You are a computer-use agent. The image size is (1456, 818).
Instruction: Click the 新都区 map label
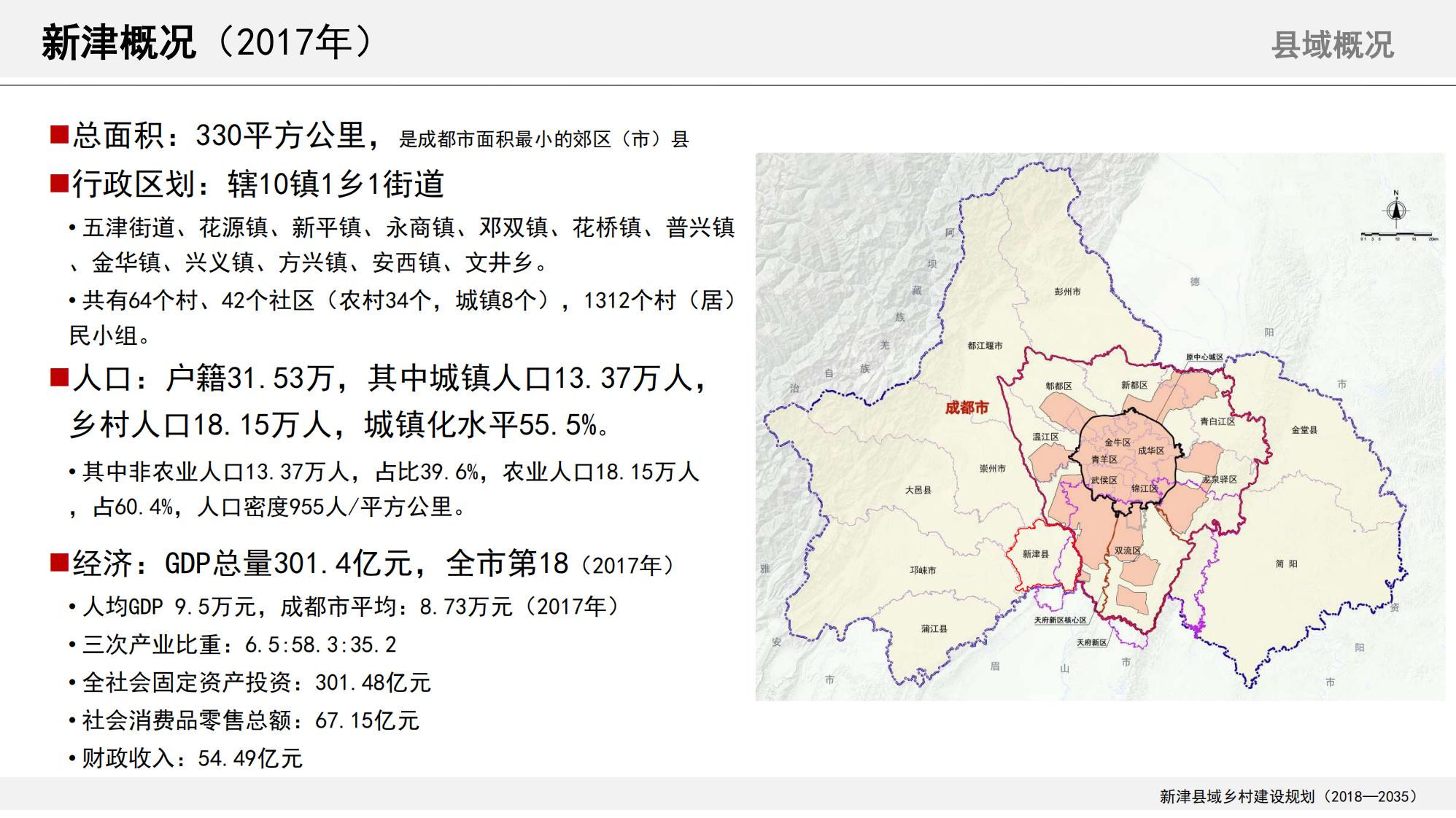[1134, 385]
